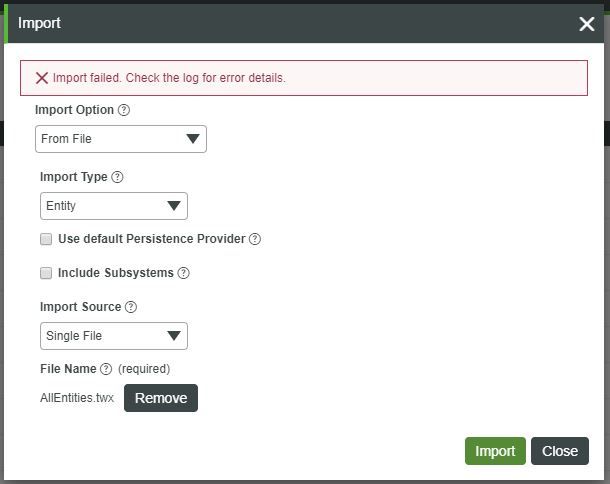Enable Use default Persistence Provider checkbox
Image resolution: width=610 pixels, height=484 pixels.
click(46, 240)
